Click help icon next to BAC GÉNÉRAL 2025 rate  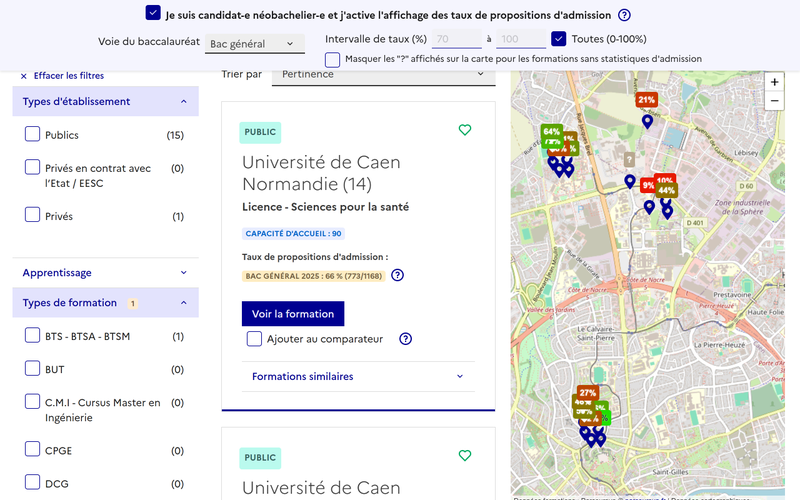point(397,276)
